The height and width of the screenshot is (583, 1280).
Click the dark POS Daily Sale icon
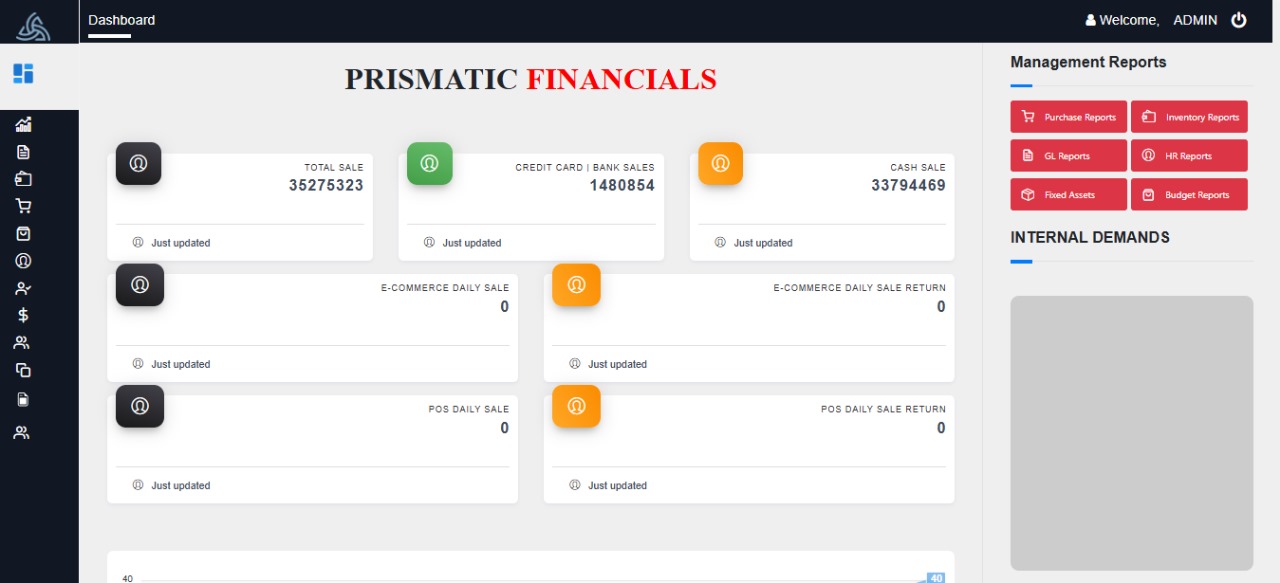[x=140, y=406]
